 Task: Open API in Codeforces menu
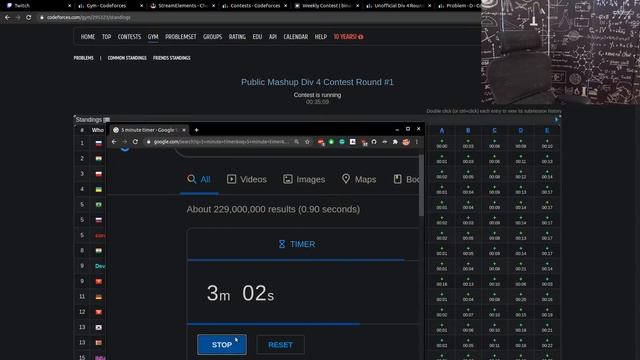pos(273,37)
